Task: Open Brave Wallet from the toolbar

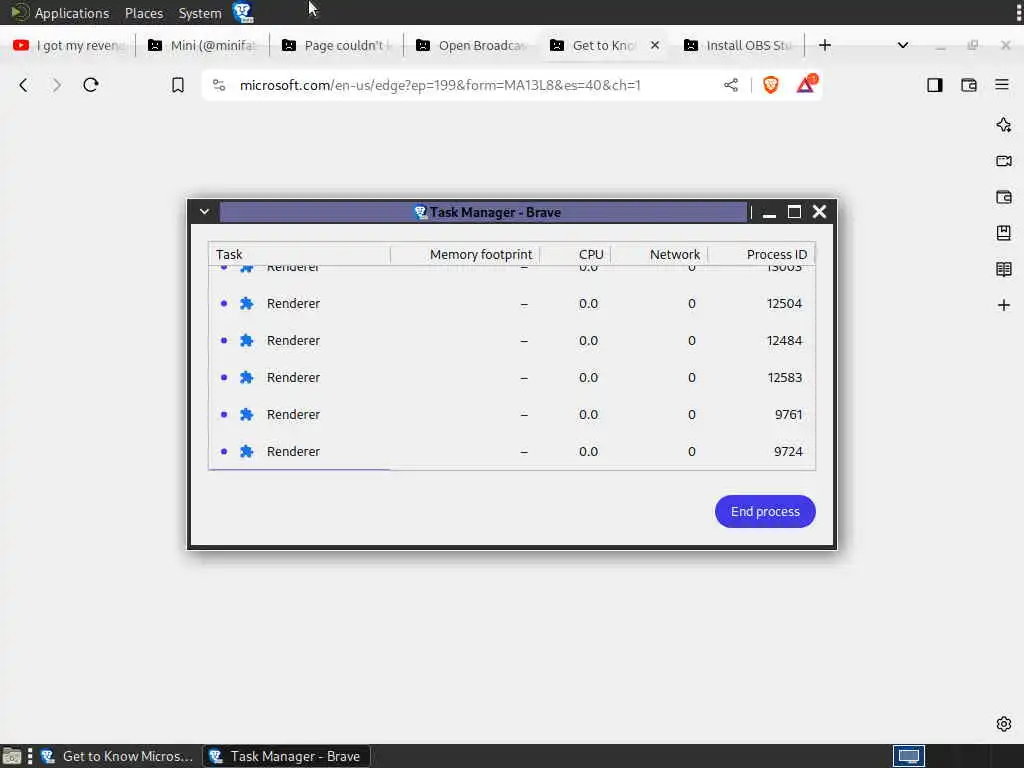Action: click(968, 85)
